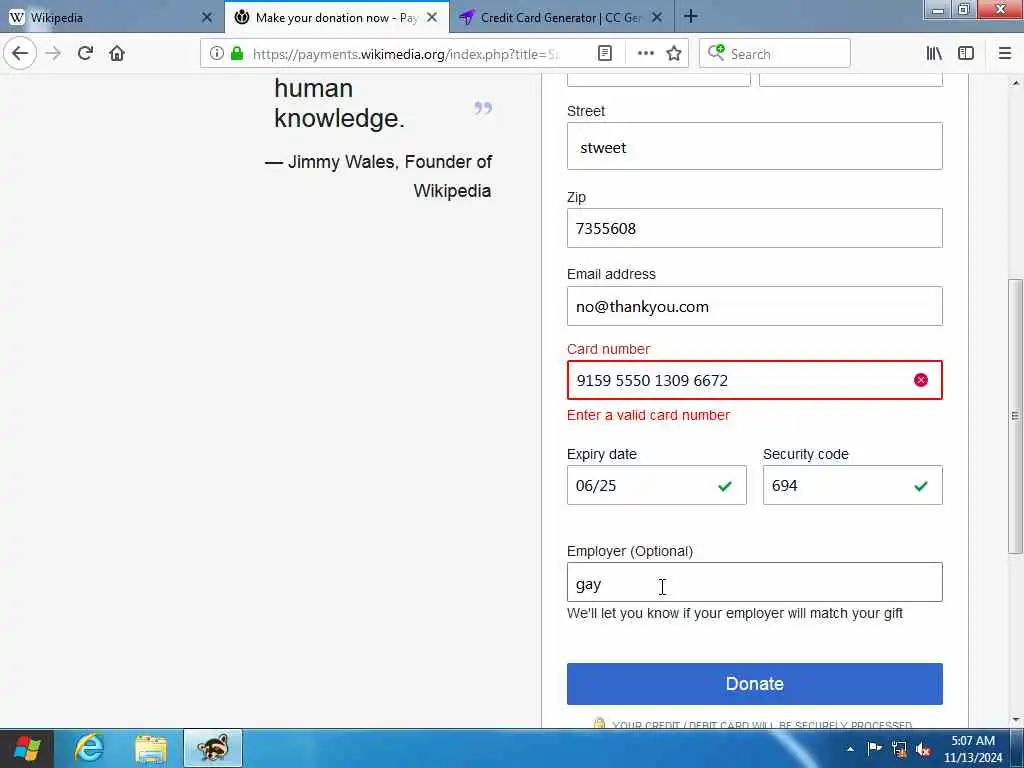The image size is (1024, 768).
Task: Click the raccoon browser taskbar icon
Action: tap(213, 748)
